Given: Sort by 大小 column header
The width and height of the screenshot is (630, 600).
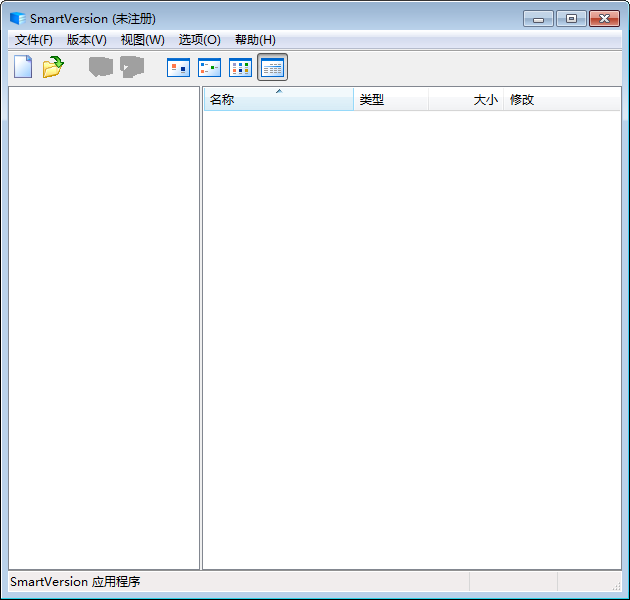Looking at the screenshot, I should click(x=466, y=99).
